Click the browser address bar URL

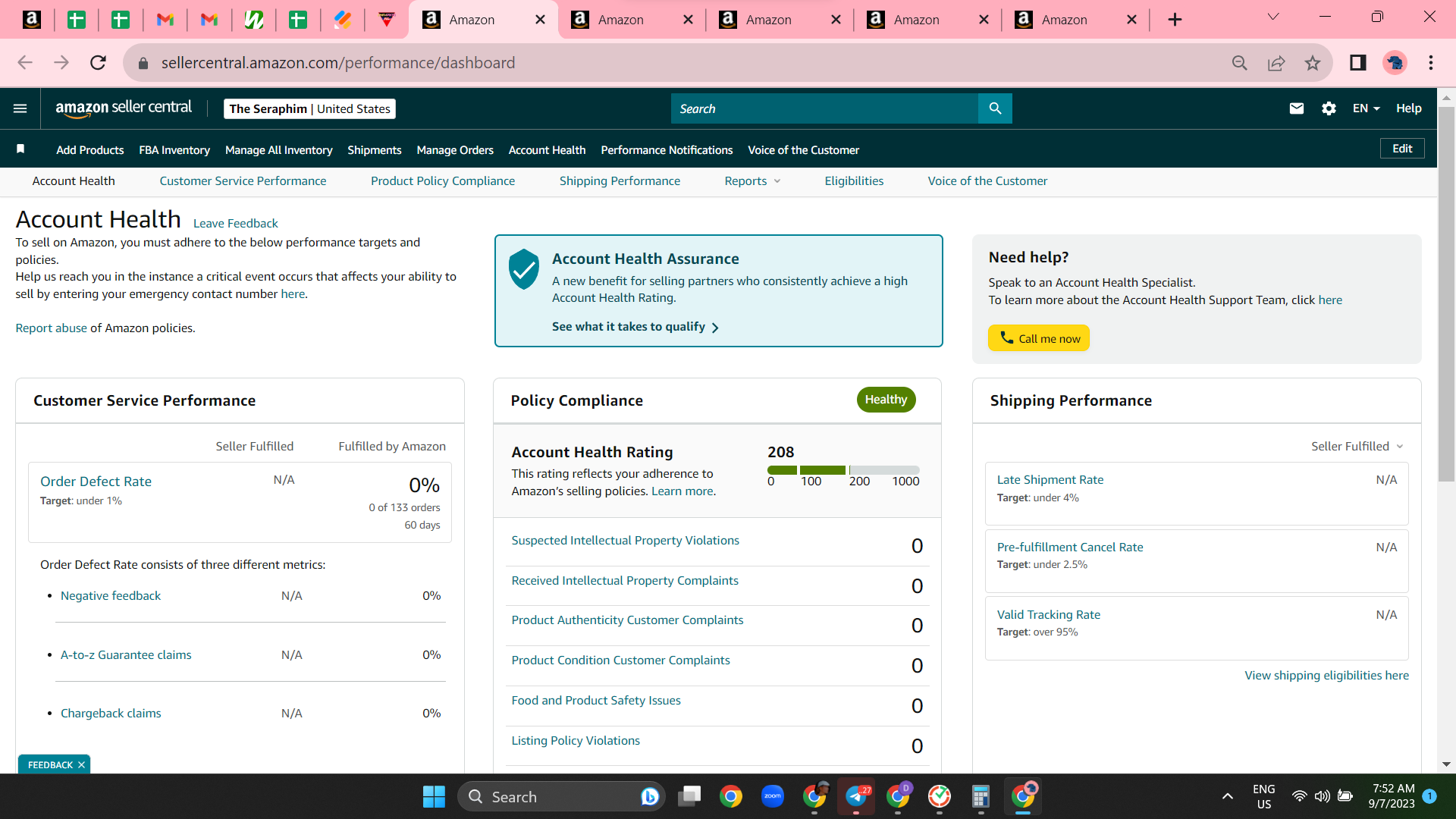coord(337,63)
